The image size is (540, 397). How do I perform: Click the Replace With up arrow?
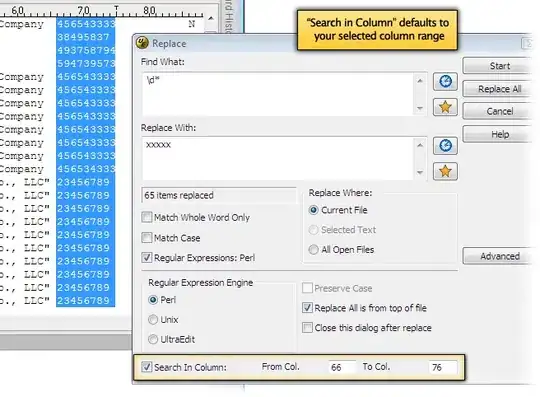point(420,145)
